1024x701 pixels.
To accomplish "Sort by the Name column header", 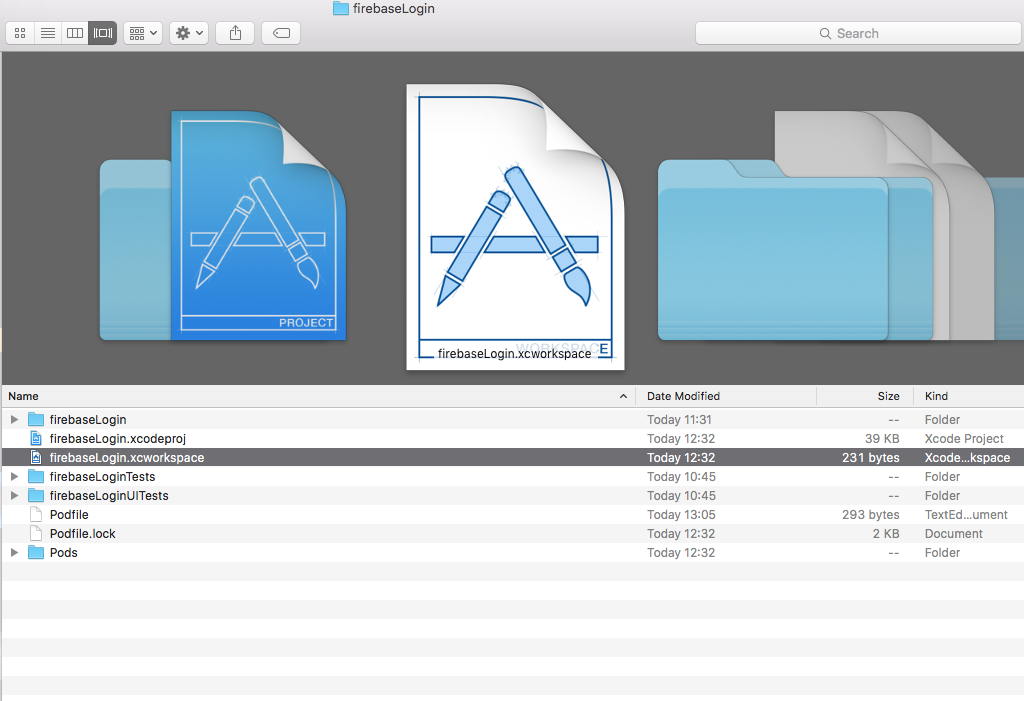I will (24, 396).
